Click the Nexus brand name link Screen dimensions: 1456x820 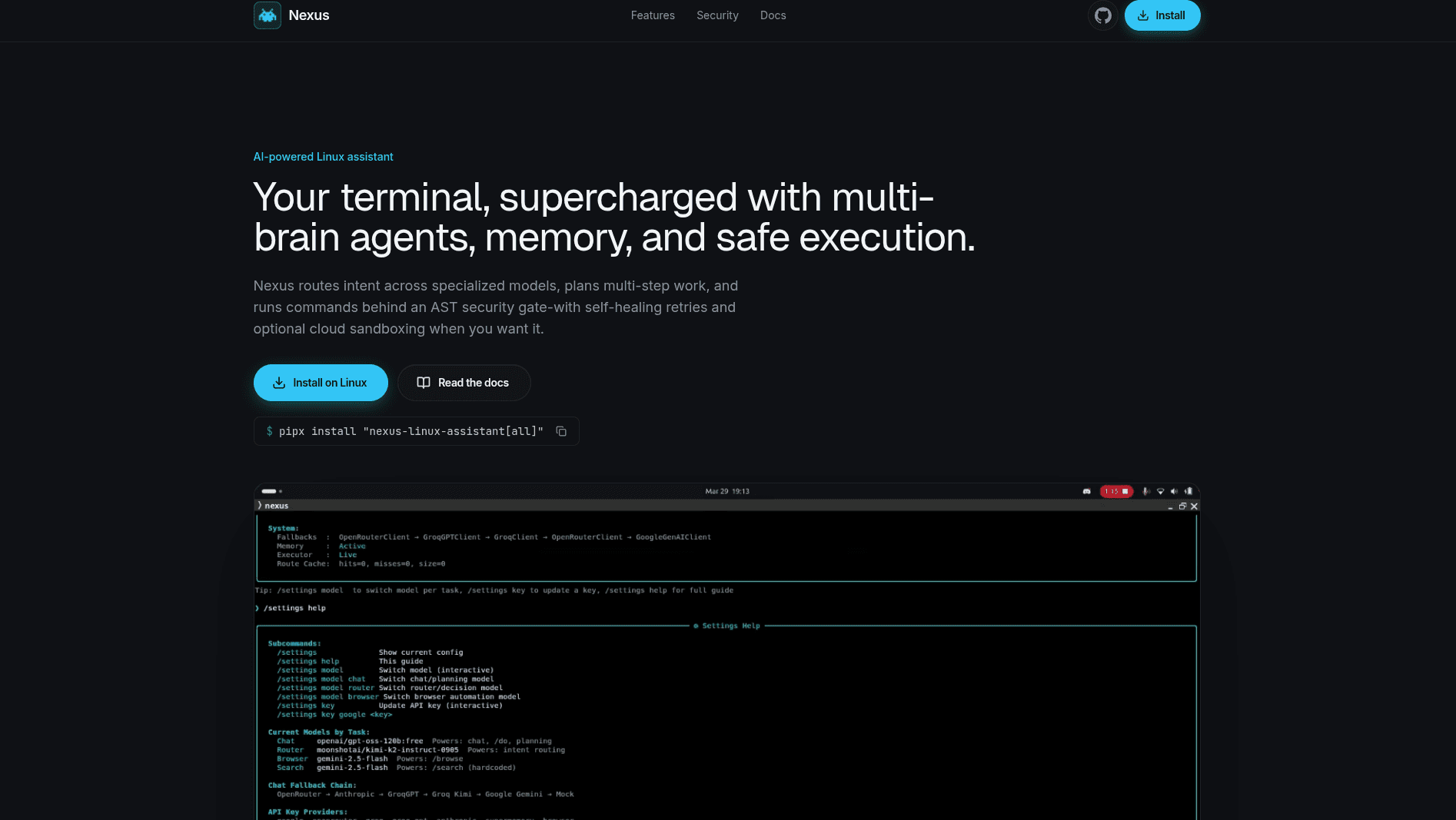click(309, 15)
